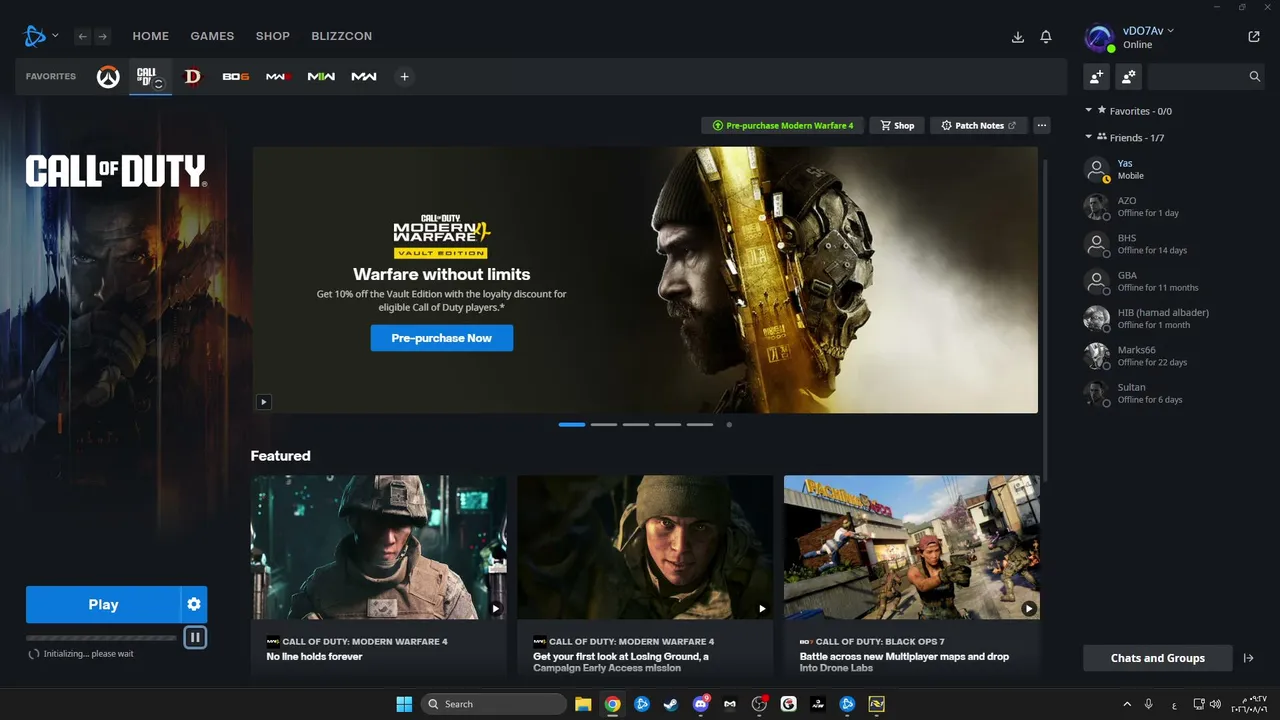Jump to the second banner slide indicator

click(x=604, y=425)
